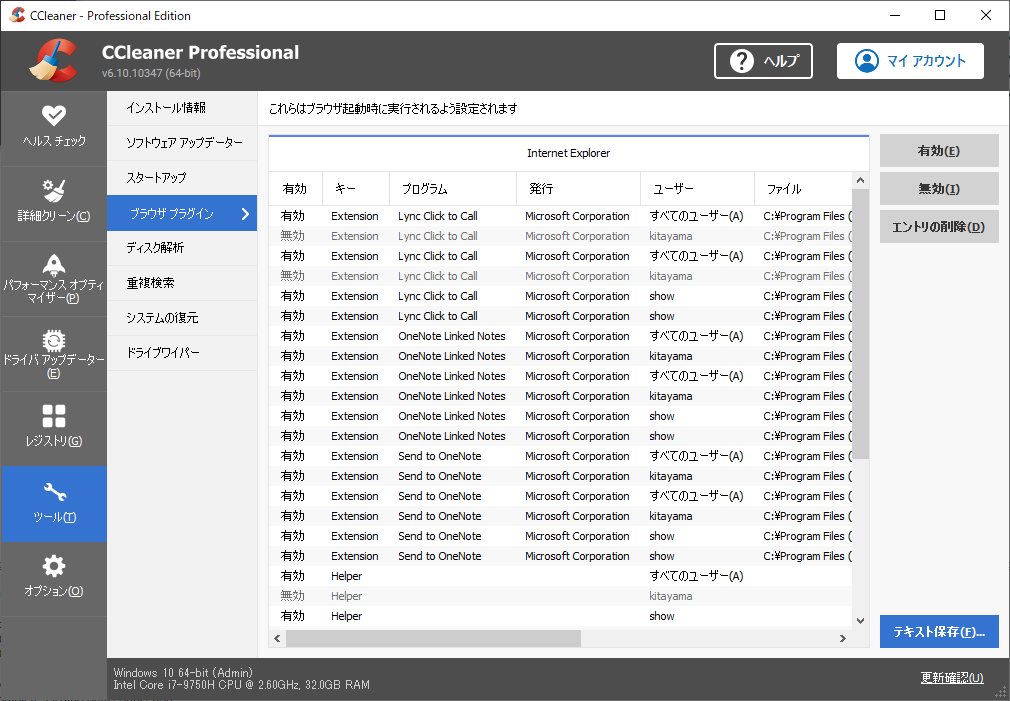Click 更新確認(U) link

952,678
